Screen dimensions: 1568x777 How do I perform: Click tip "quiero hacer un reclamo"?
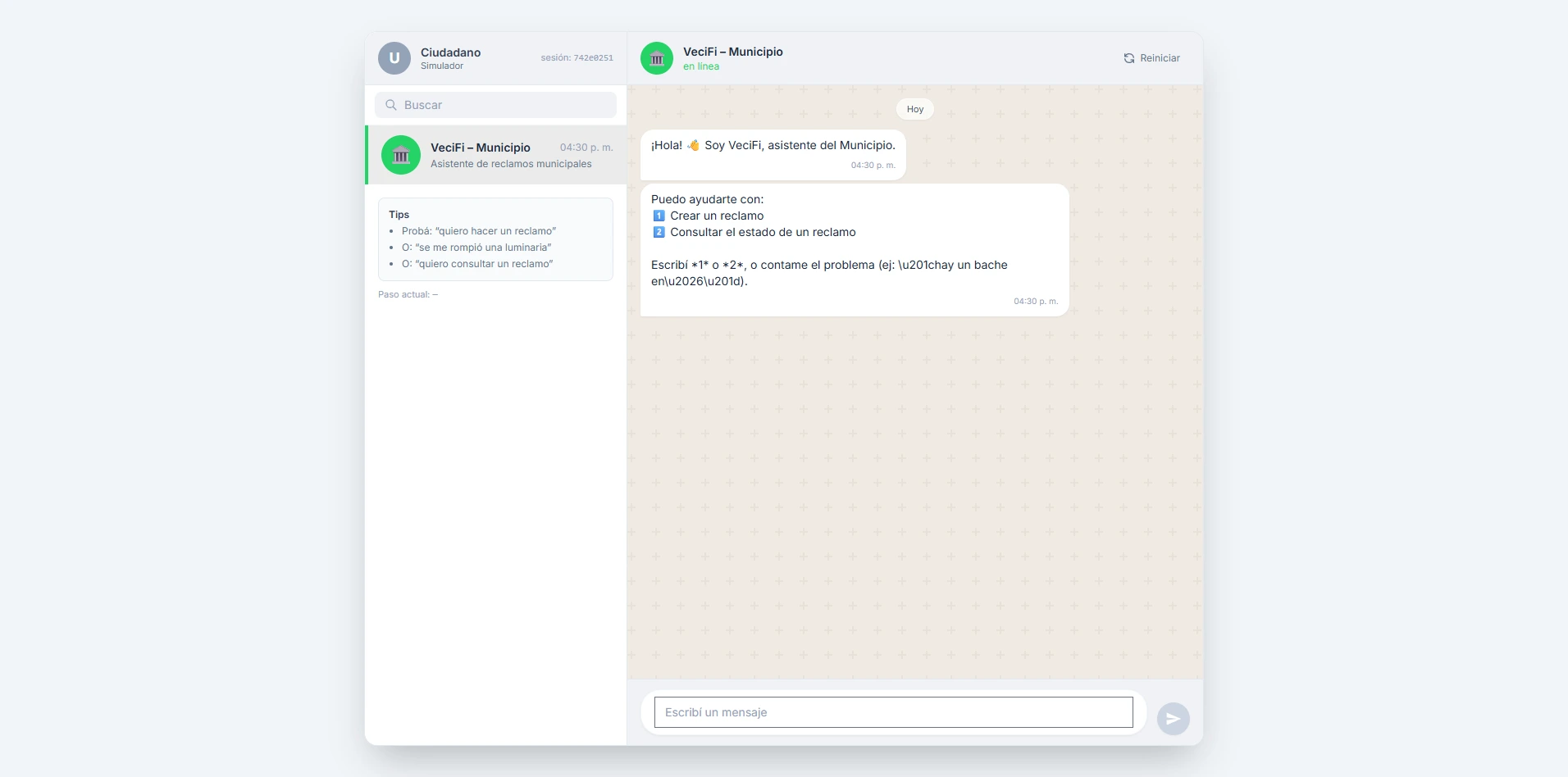pos(479,231)
